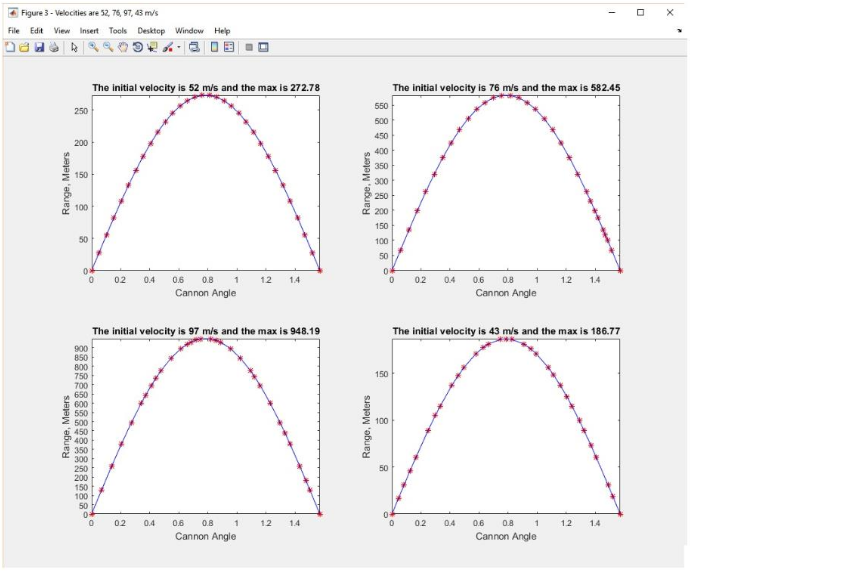The height and width of the screenshot is (573, 849).
Task: Minimize the figure window
Action: click(612, 12)
